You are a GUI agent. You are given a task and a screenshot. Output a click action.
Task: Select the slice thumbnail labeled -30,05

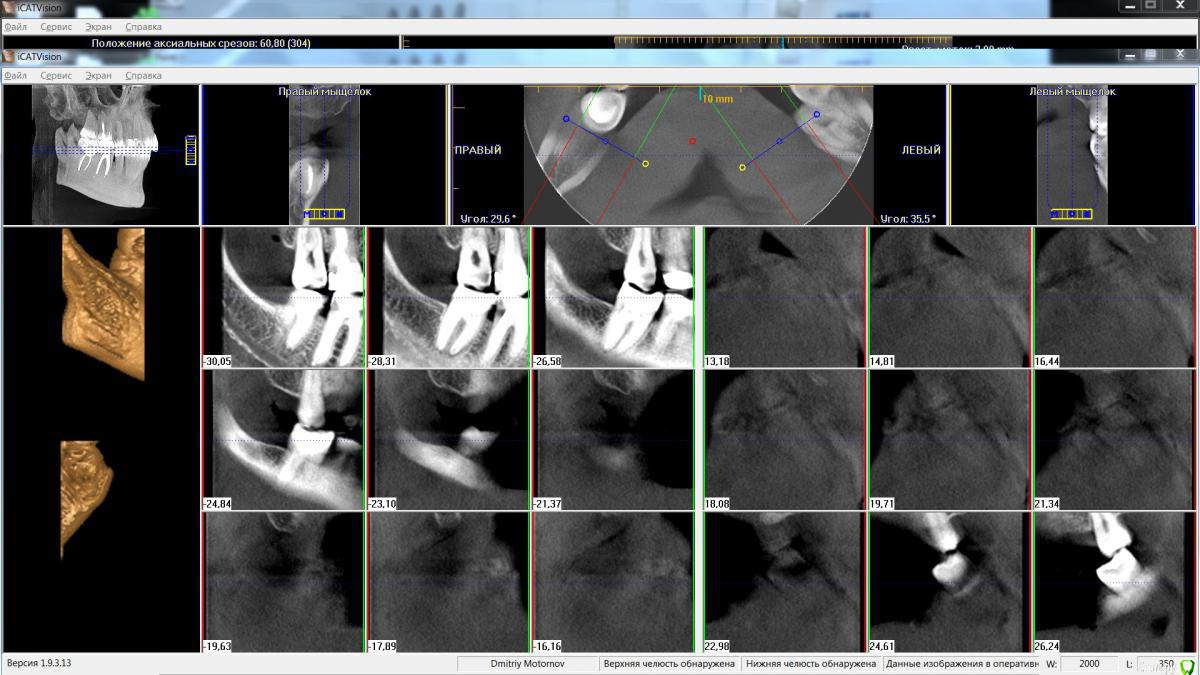click(x=283, y=297)
